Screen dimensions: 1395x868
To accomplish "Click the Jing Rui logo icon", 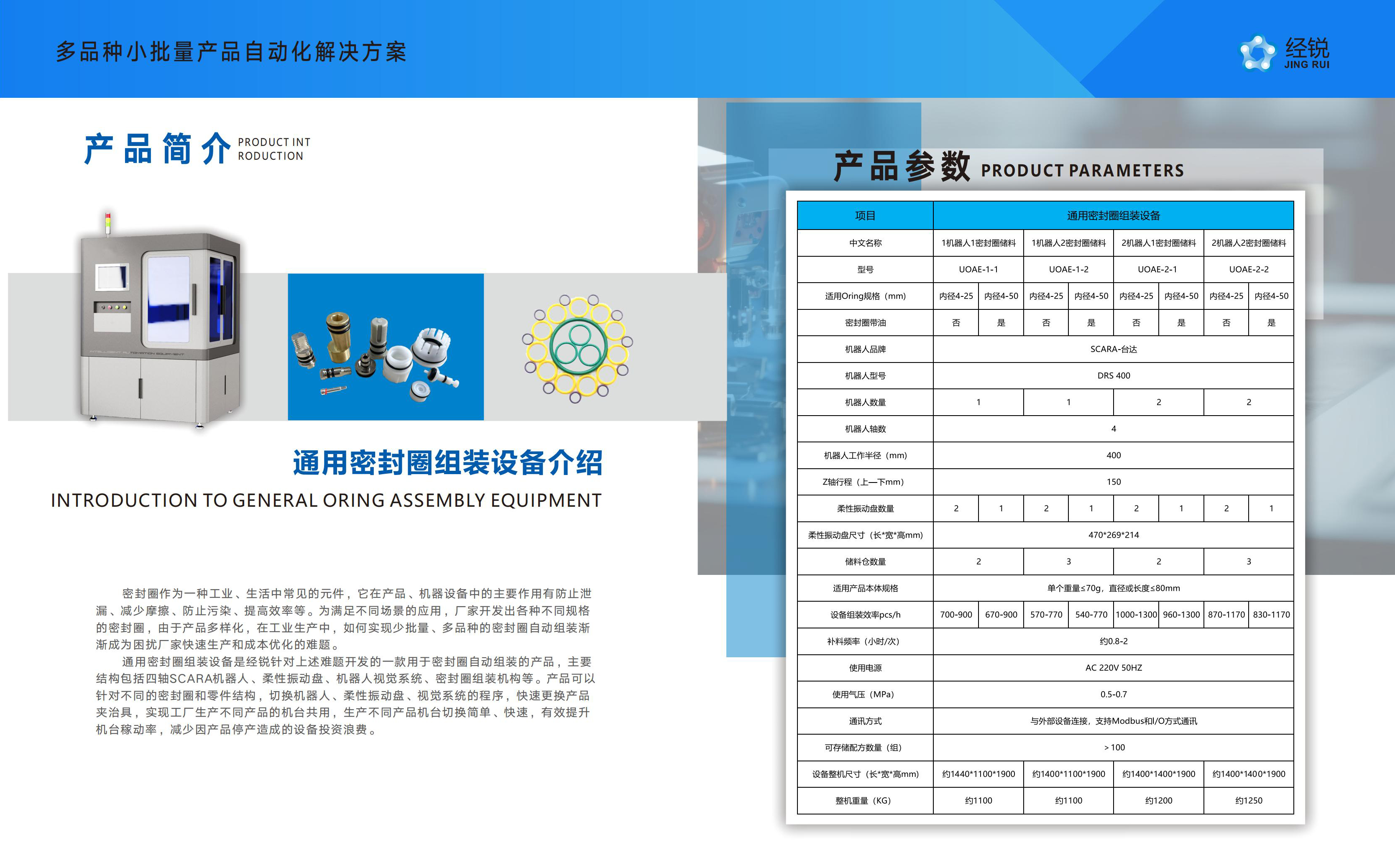I will (1257, 54).
